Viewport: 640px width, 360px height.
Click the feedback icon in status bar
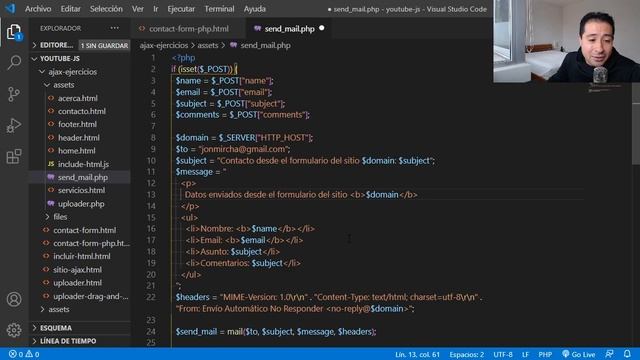pos(609,354)
